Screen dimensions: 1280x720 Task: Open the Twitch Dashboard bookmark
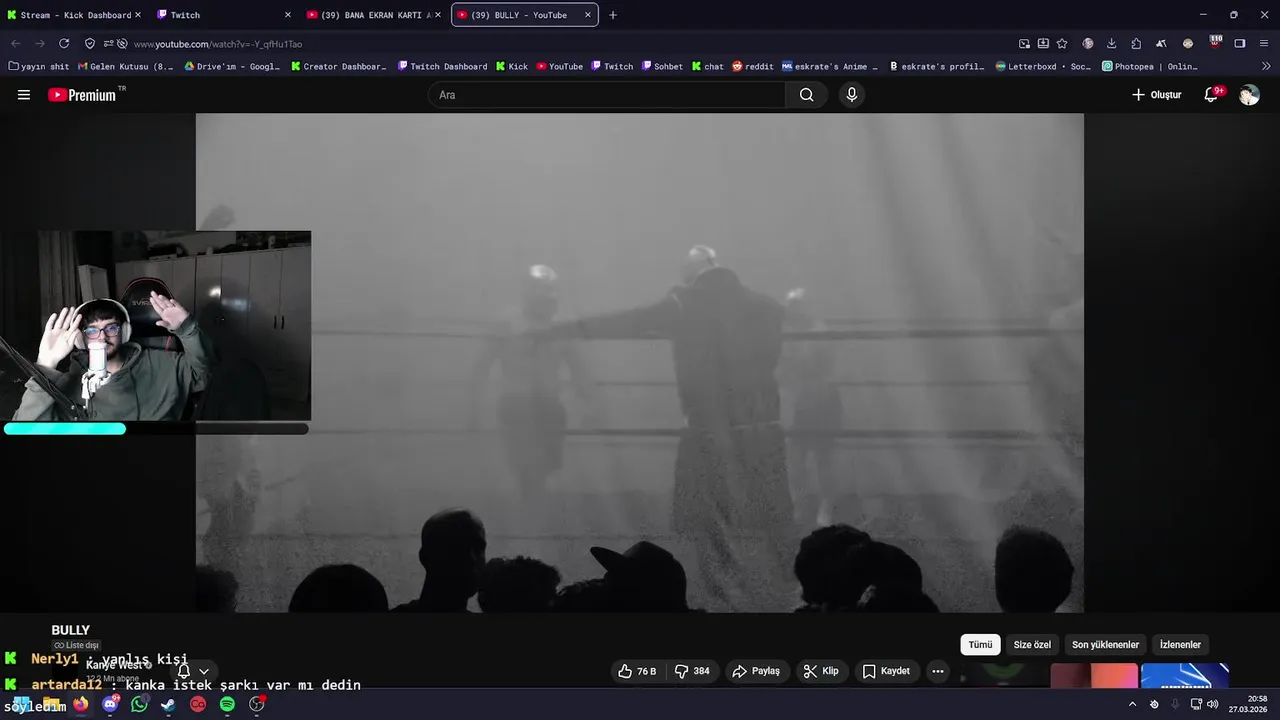coord(442,66)
